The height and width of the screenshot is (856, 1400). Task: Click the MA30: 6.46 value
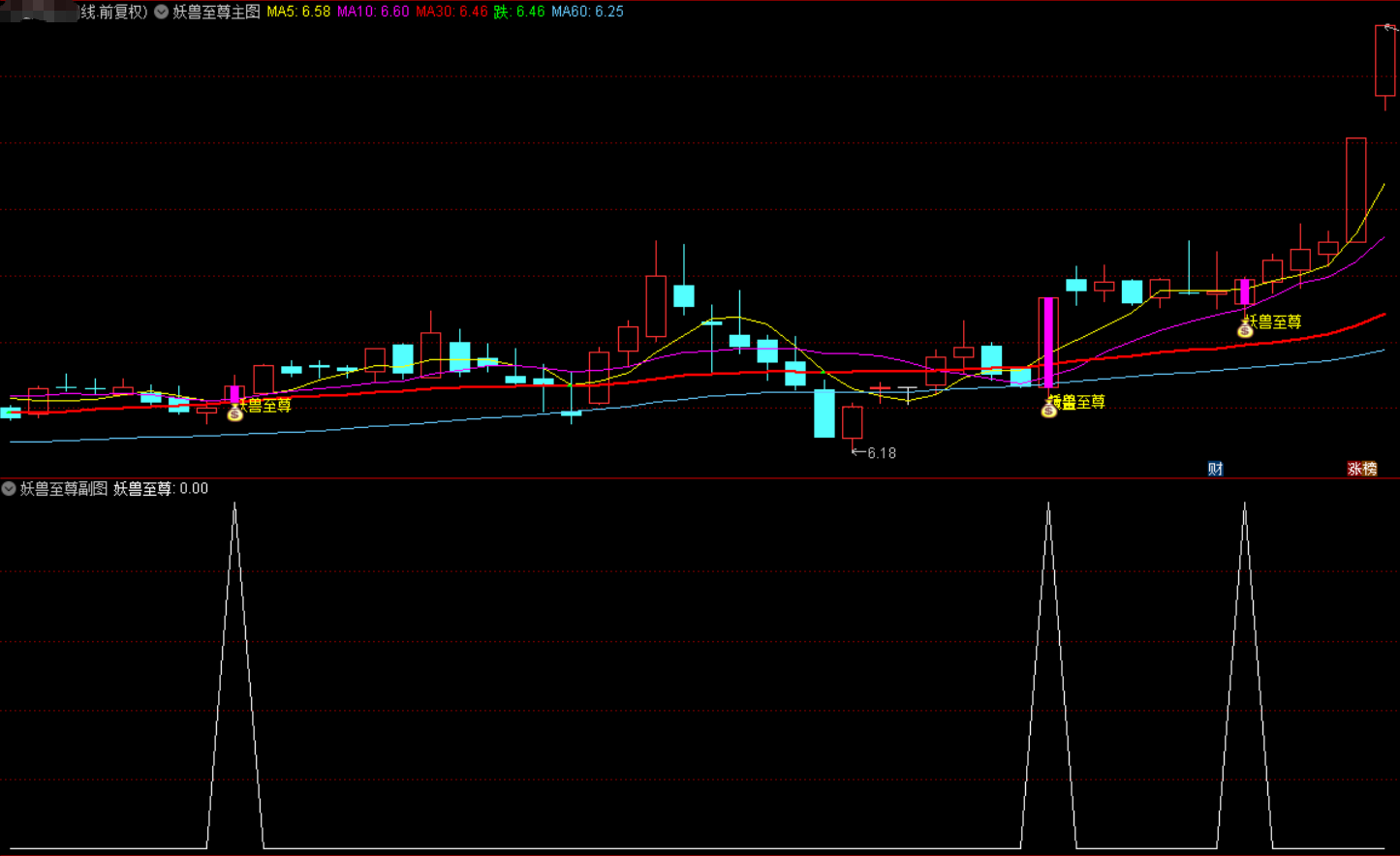[451, 12]
